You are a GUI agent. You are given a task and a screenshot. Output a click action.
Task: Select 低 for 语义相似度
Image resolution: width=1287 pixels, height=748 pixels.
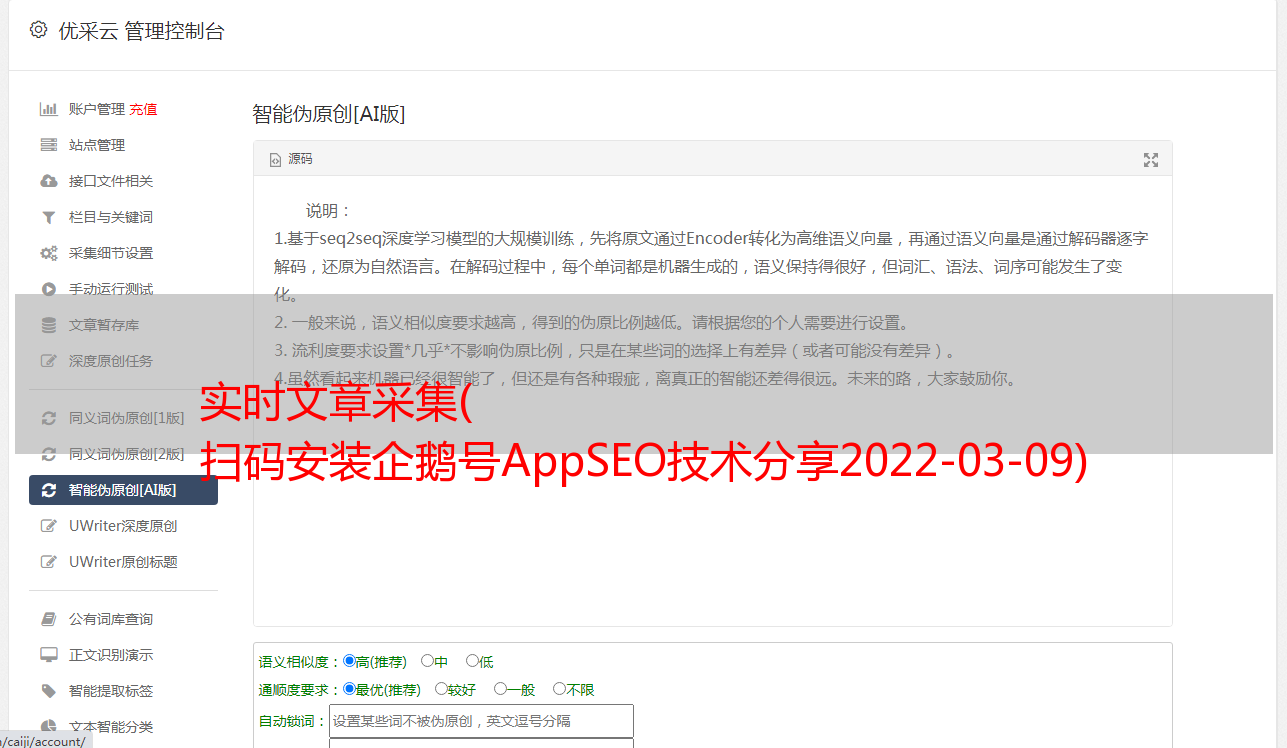pos(472,661)
